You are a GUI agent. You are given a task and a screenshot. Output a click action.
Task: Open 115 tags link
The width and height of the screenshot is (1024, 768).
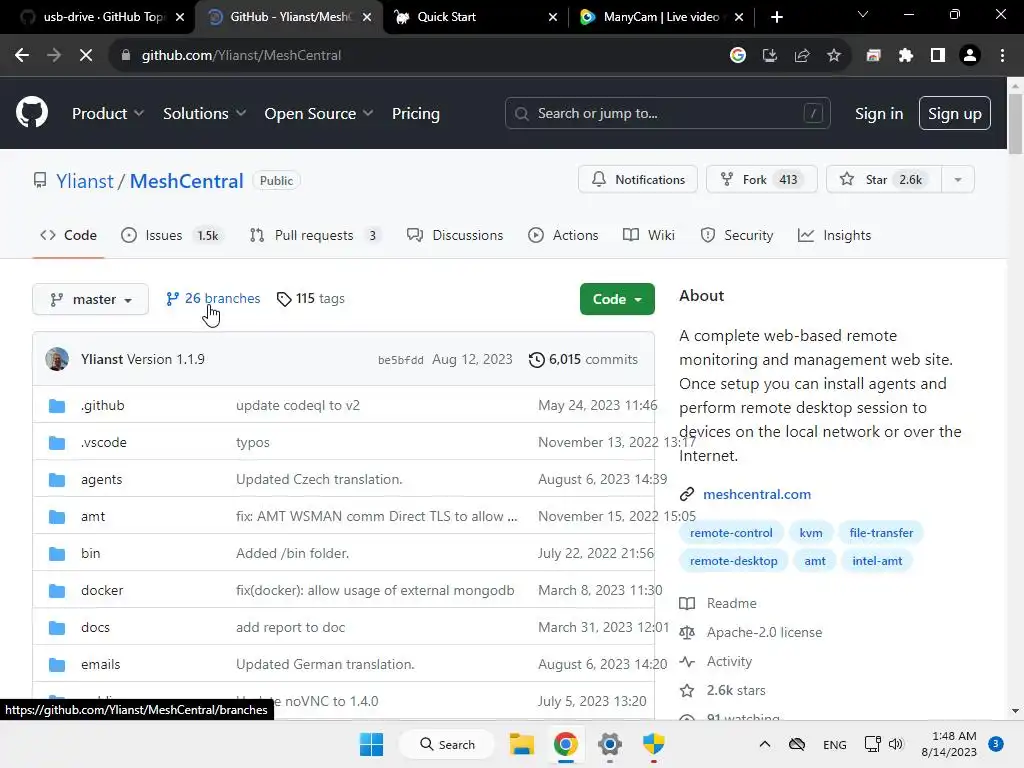pos(311,298)
